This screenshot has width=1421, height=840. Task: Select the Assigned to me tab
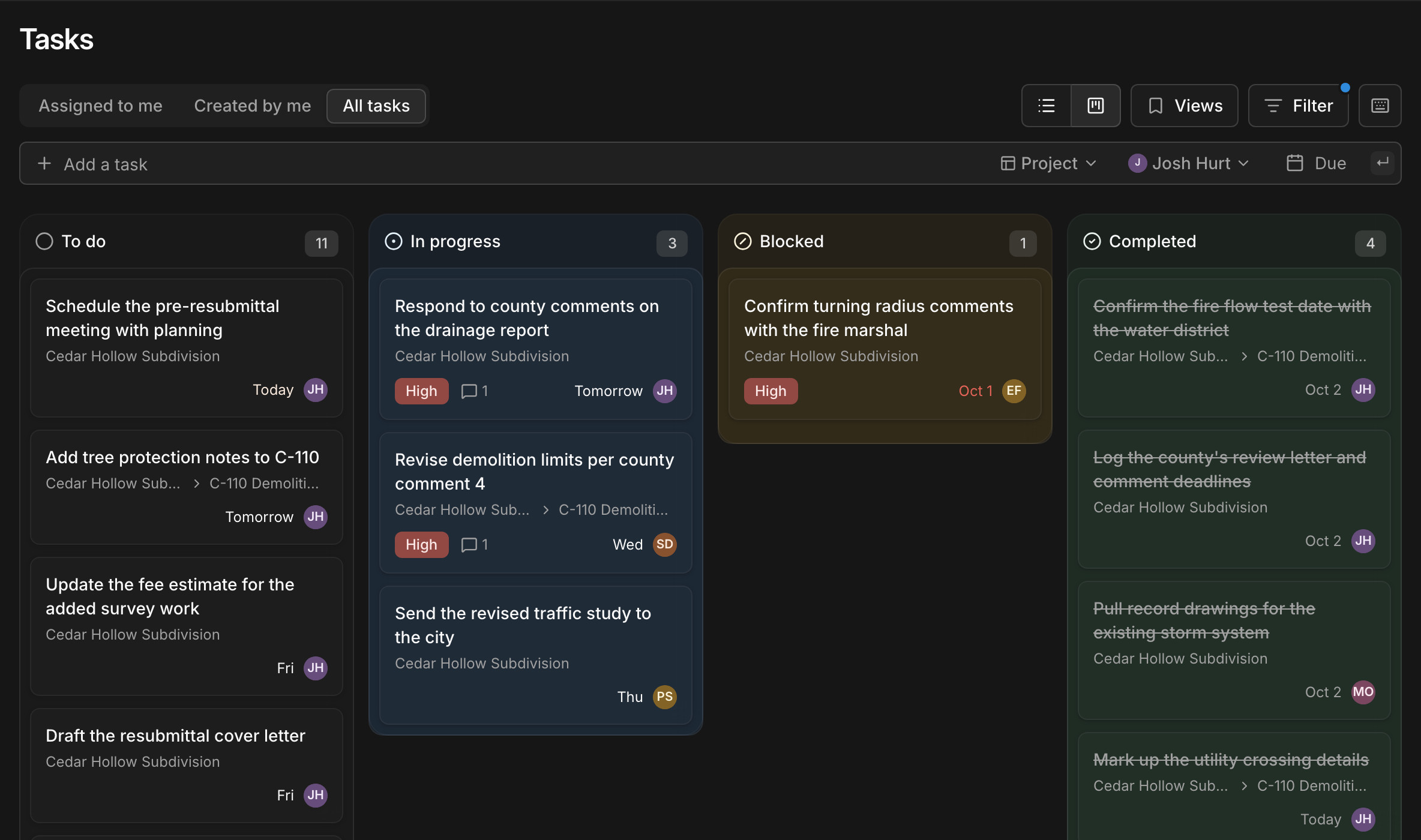(101, 106)
